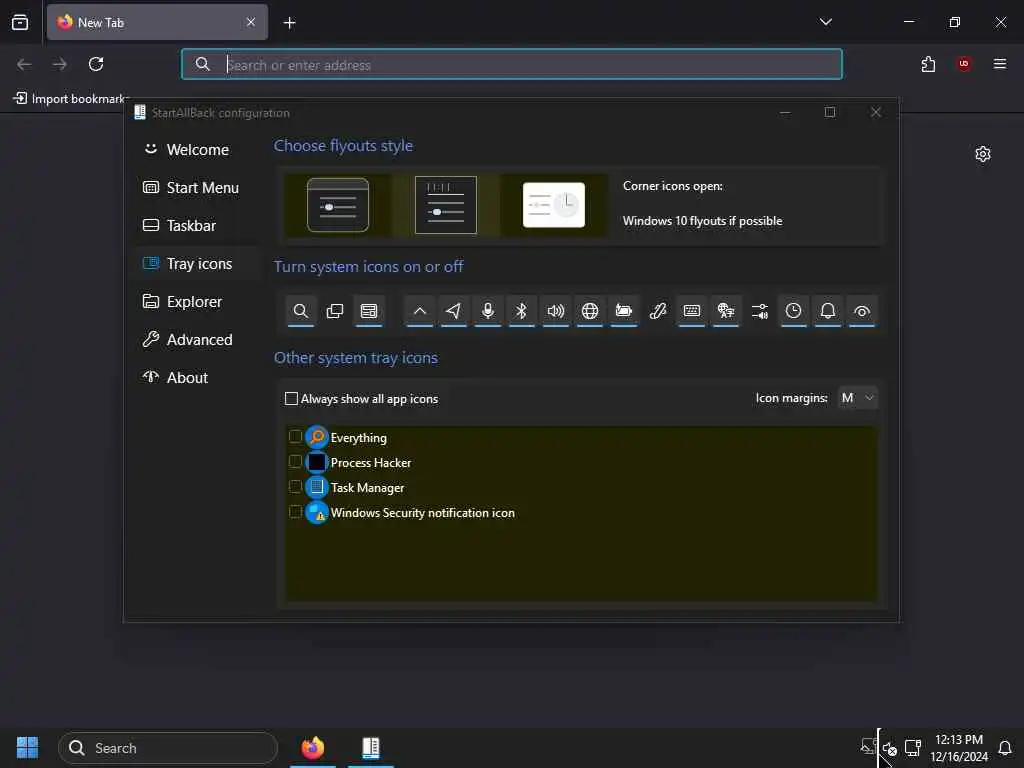Toggle the Network globe system icon
The width and height of the screenshot is (1024, 768).
click(590, 311)
